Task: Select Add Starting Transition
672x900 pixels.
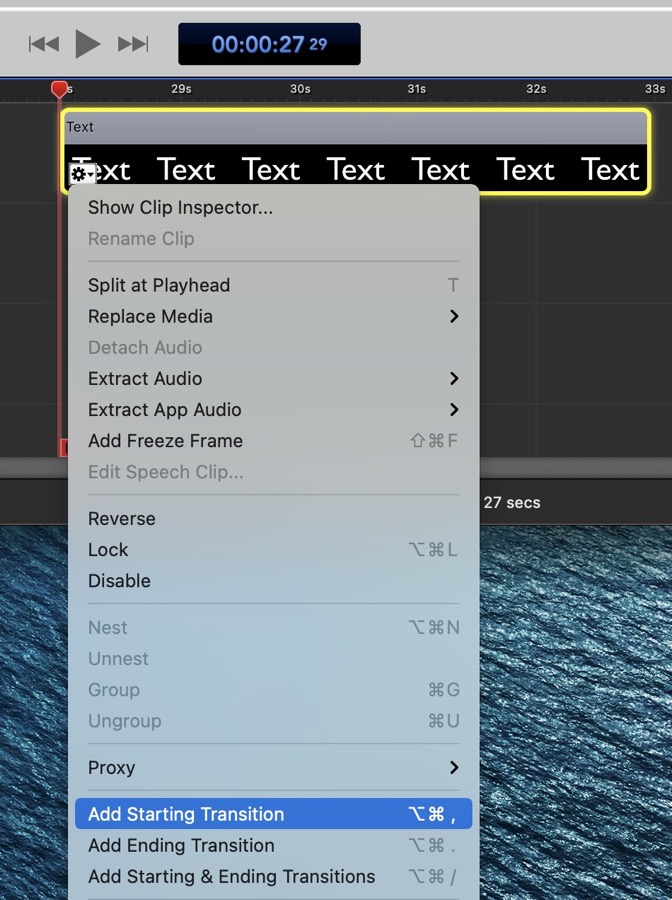Action: (x=186, y=815)
